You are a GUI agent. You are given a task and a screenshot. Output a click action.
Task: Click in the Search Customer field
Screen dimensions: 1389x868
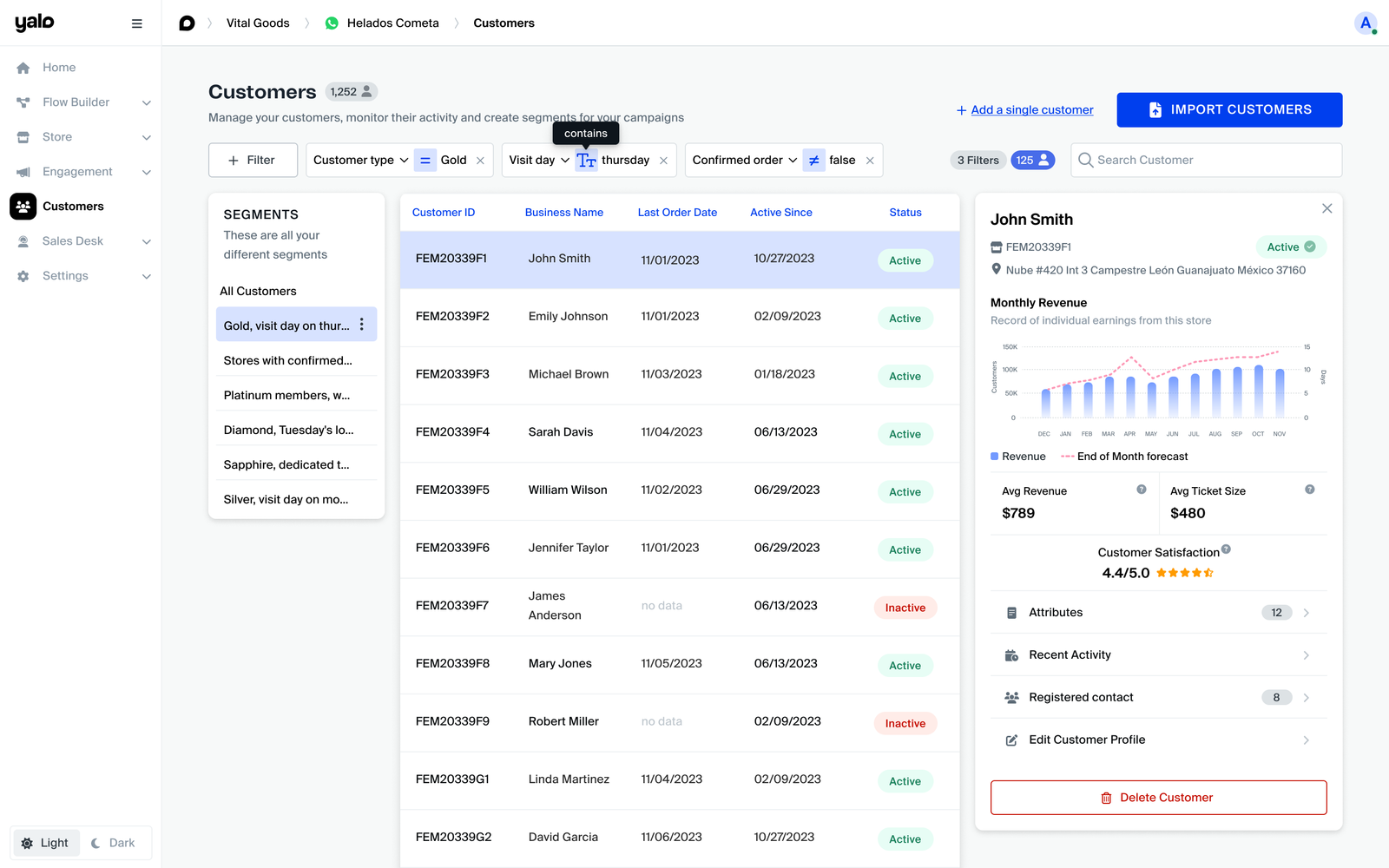pos(1207,161)
